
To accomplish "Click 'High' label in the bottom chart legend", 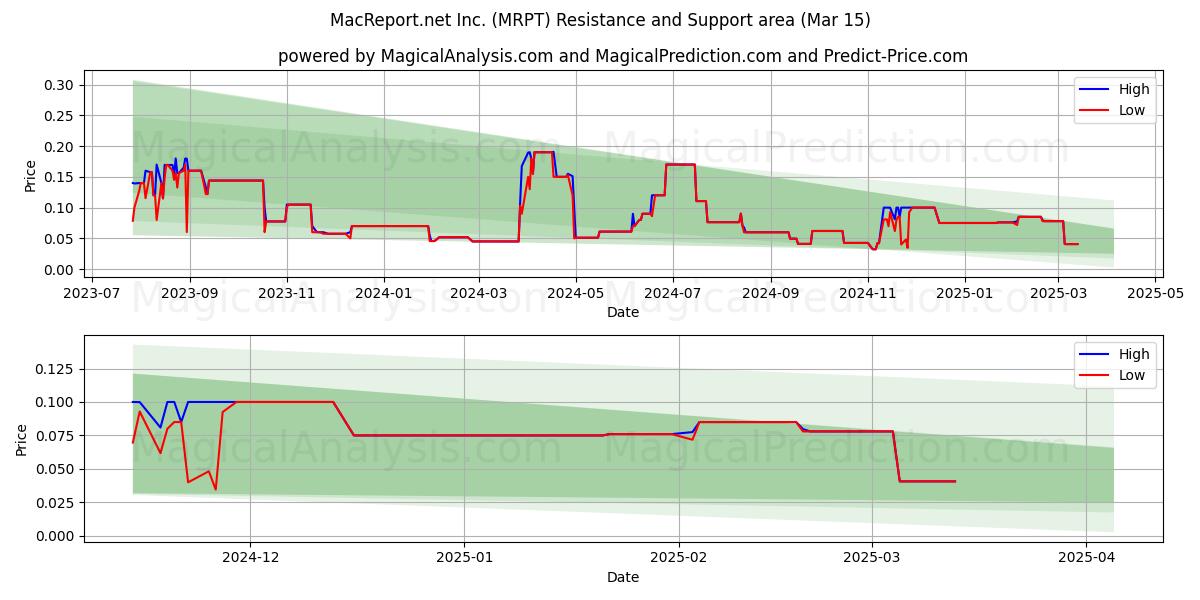I will click(1134, 354).
